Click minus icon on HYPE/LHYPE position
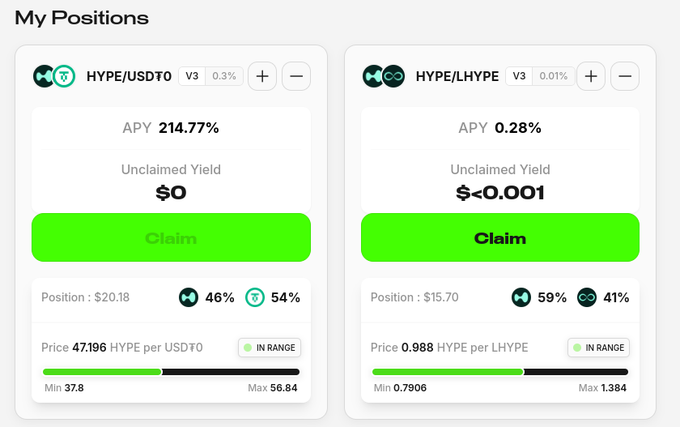680x427 pixels. click(625, 76)
